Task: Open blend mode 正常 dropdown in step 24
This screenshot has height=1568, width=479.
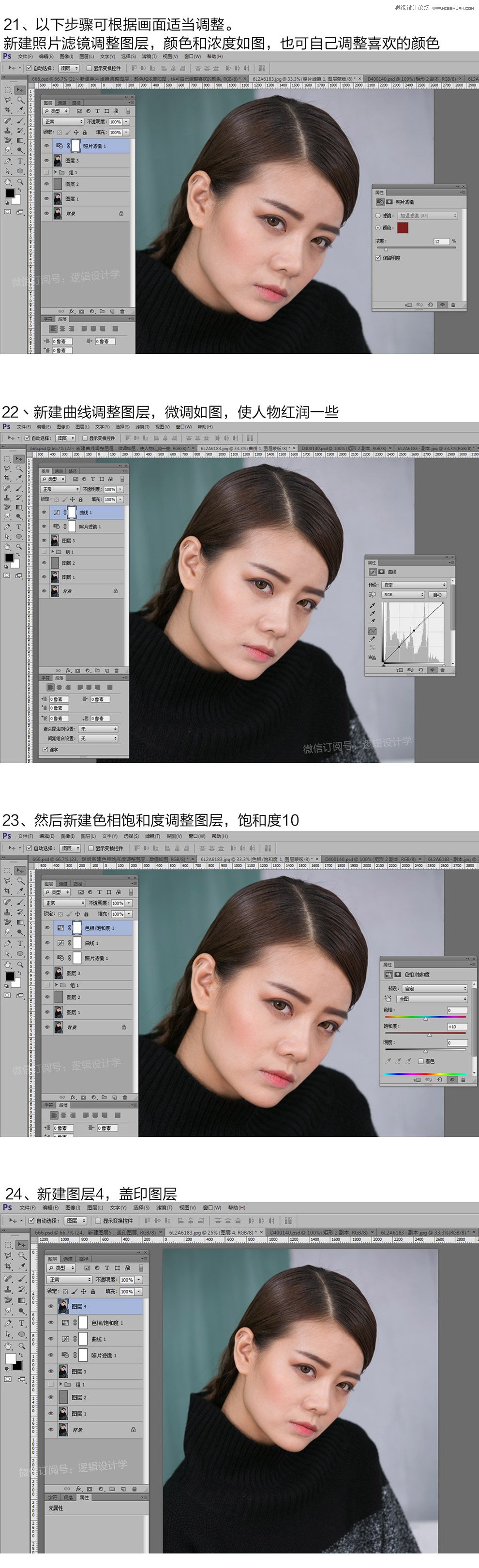Action: (x=69, y=1280)
